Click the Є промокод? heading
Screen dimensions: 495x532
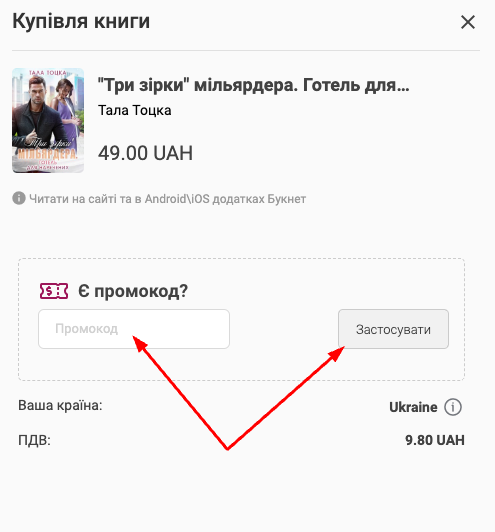pyautogui.click(x=133, y=291)
